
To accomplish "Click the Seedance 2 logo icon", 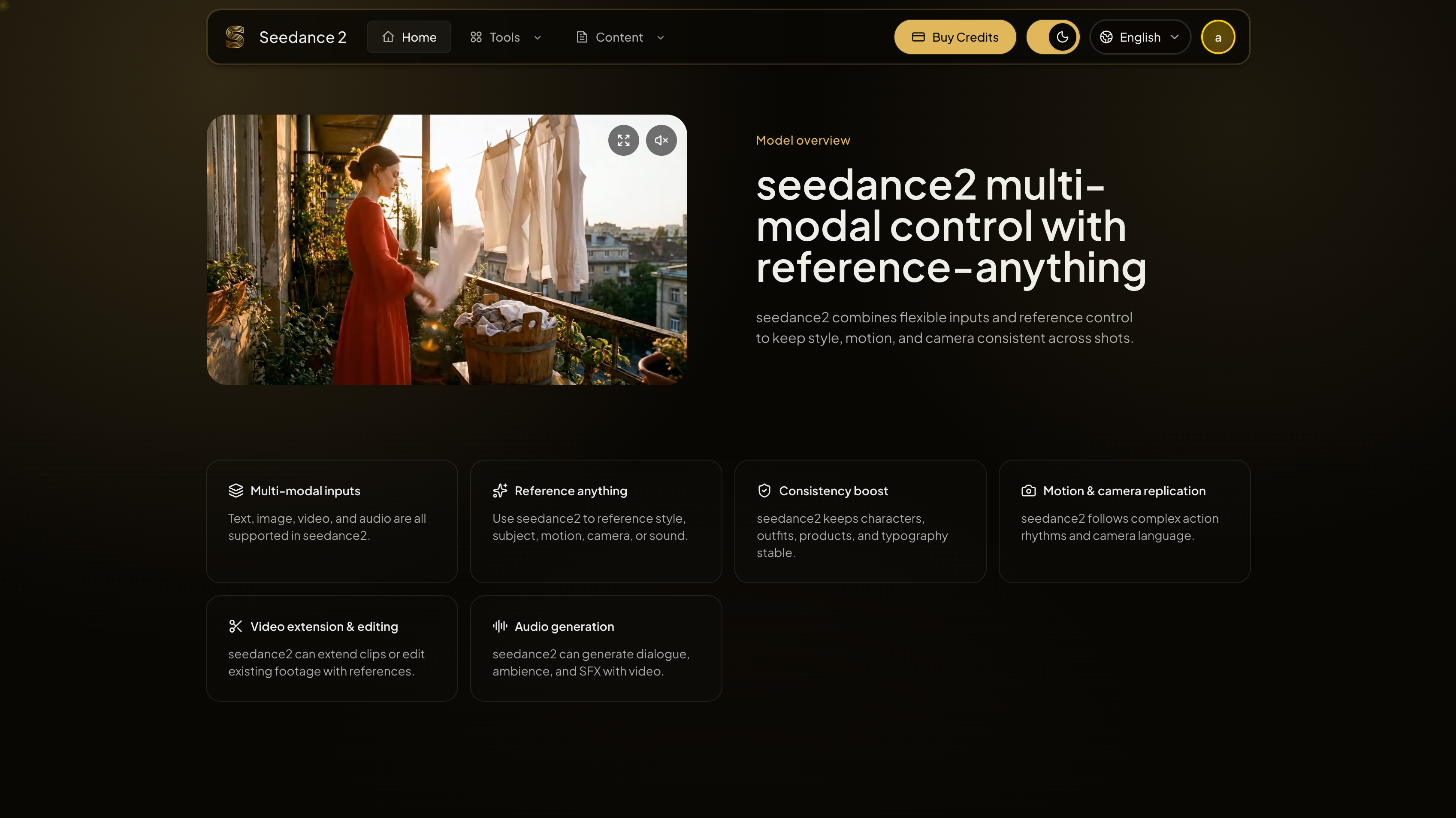I will [x=235, y=36].
